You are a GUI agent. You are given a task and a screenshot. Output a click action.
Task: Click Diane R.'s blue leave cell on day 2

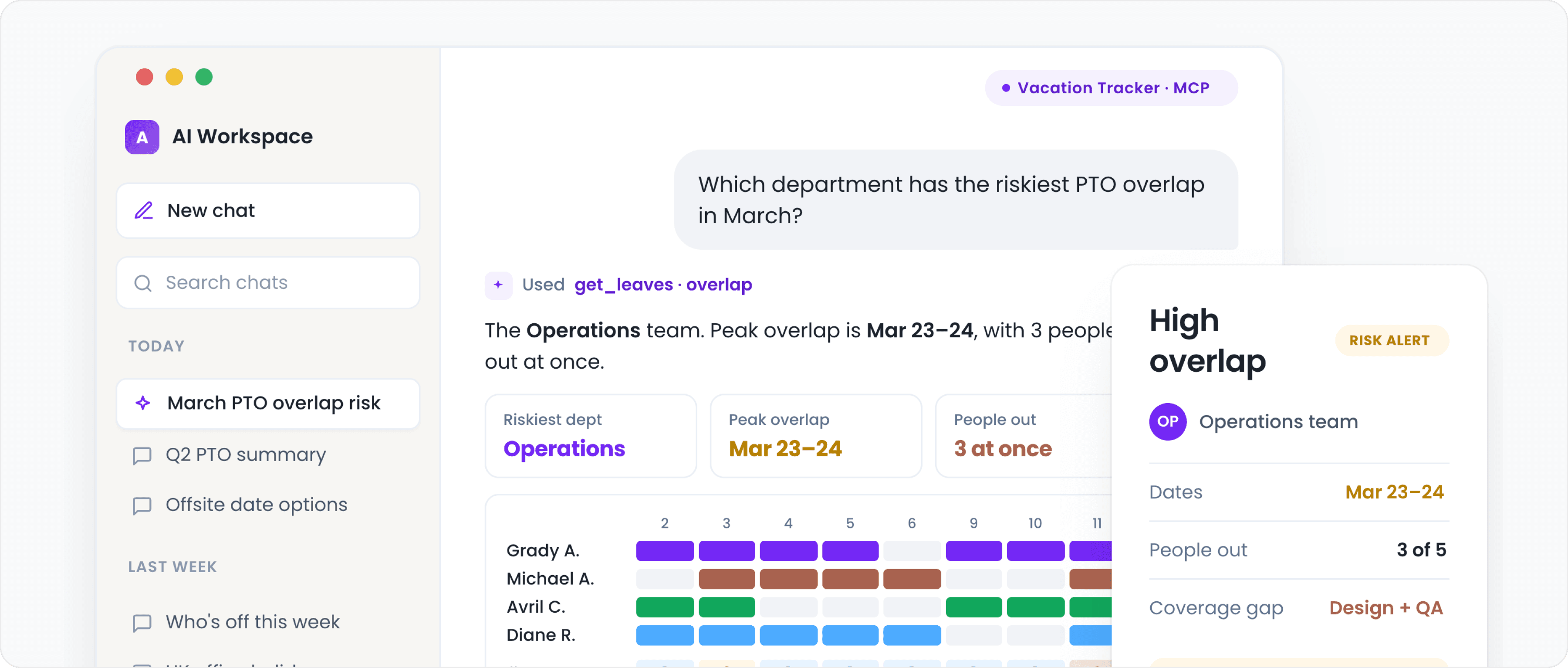coord(665,635)
